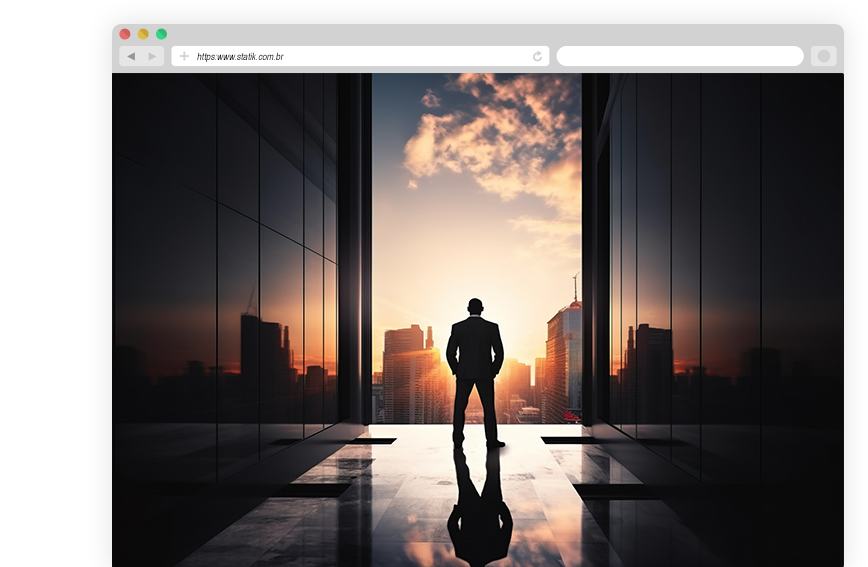Reload the page using the refresh icon
The image size is (868, 567).
click(x=537, y=57)
